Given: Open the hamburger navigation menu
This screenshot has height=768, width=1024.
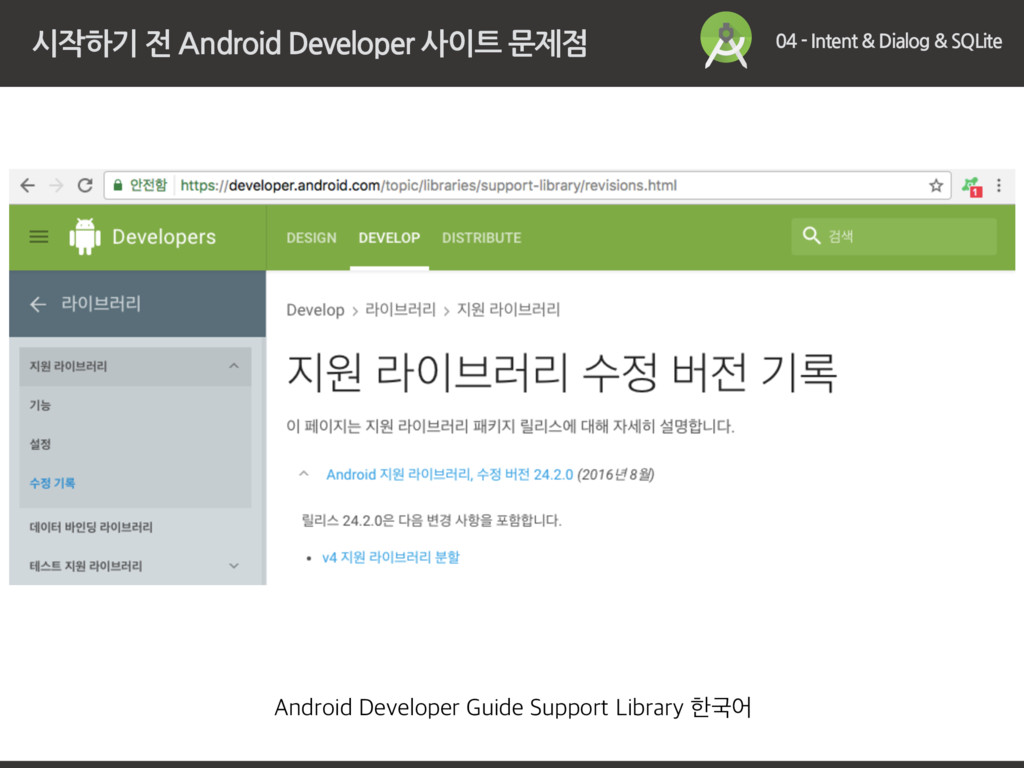Looking at the screenshot, I should pos(39,237).
